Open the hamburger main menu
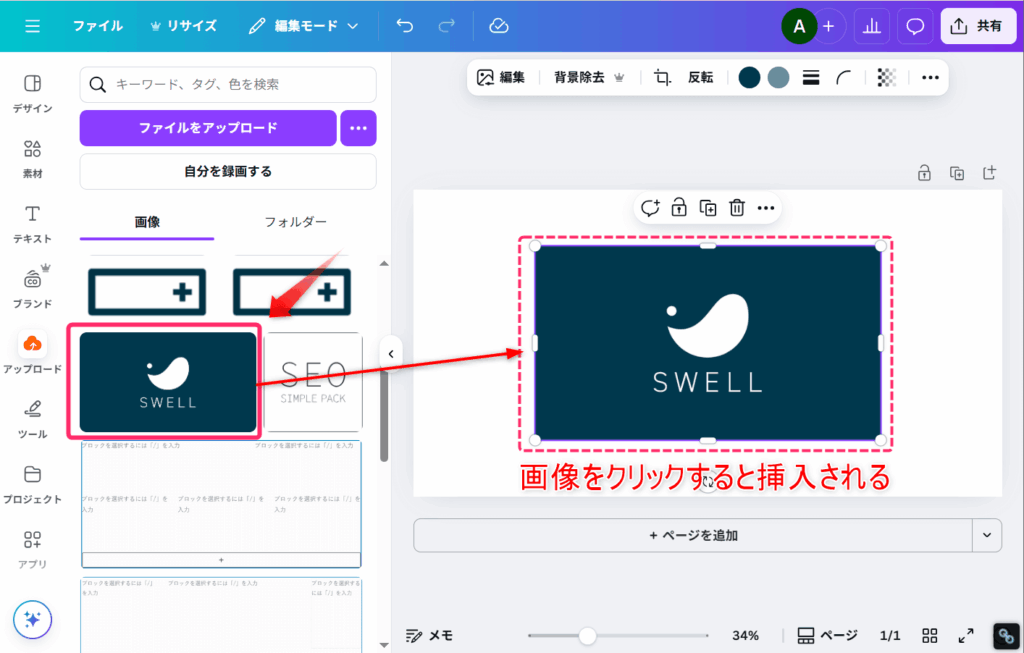 [x=32, y=26]
